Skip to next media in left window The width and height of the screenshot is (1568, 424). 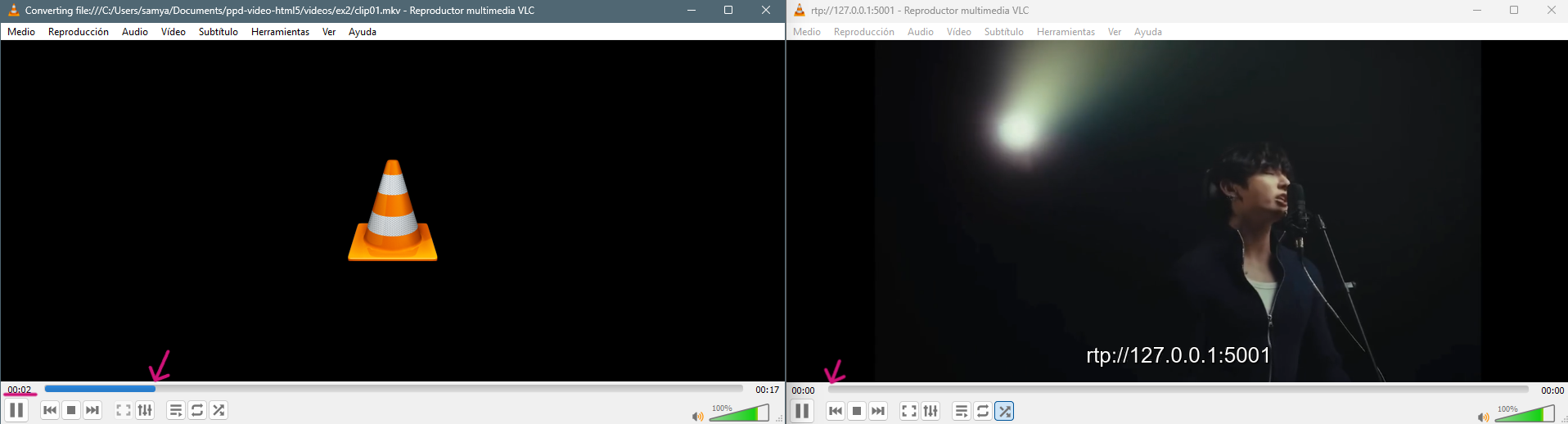(x=92, y=410)
